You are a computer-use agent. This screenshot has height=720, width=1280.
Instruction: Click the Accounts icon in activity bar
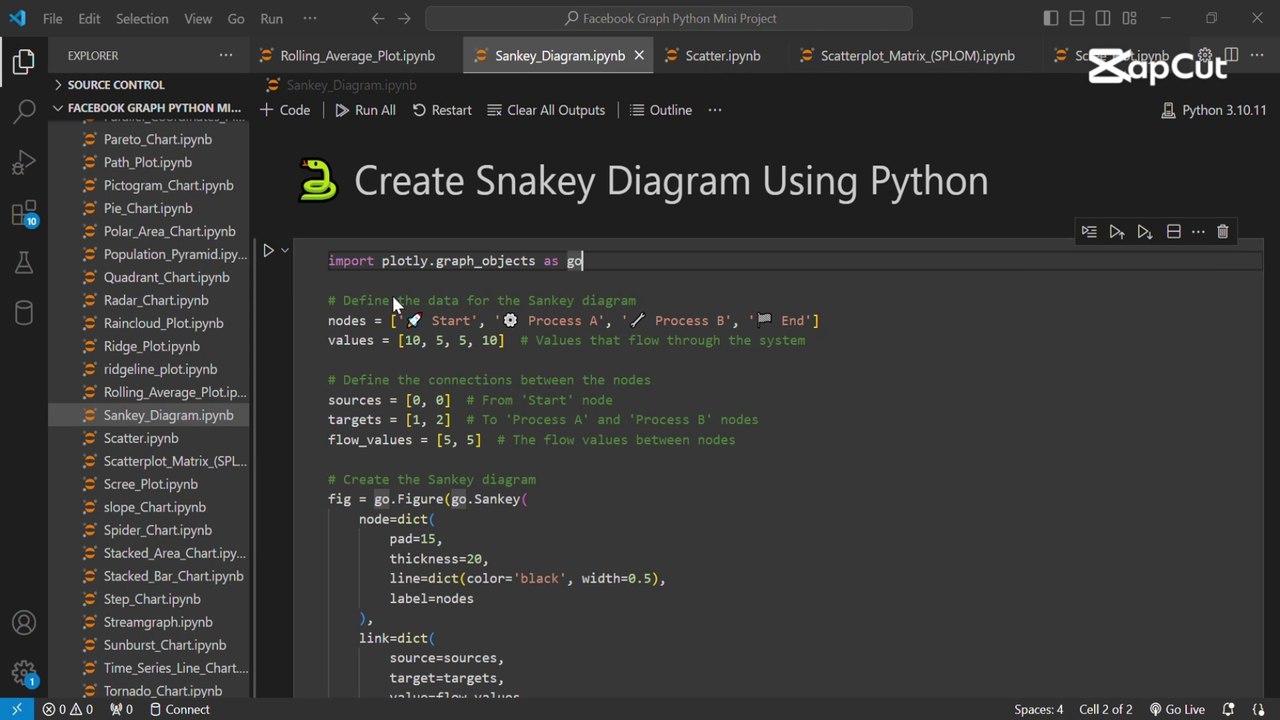(x=24, y=623)
